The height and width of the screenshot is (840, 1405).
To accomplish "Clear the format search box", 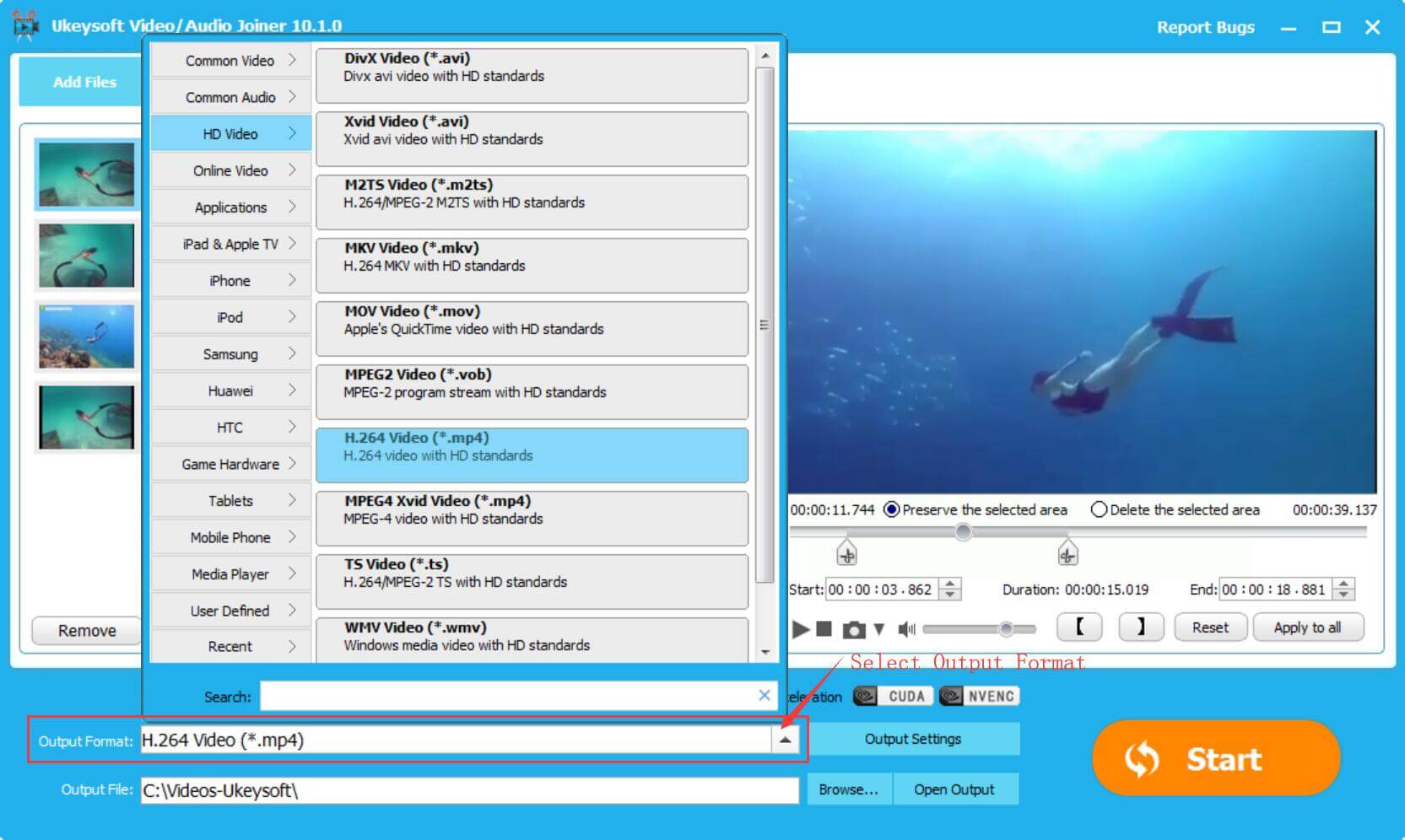I will click(765, 695).
